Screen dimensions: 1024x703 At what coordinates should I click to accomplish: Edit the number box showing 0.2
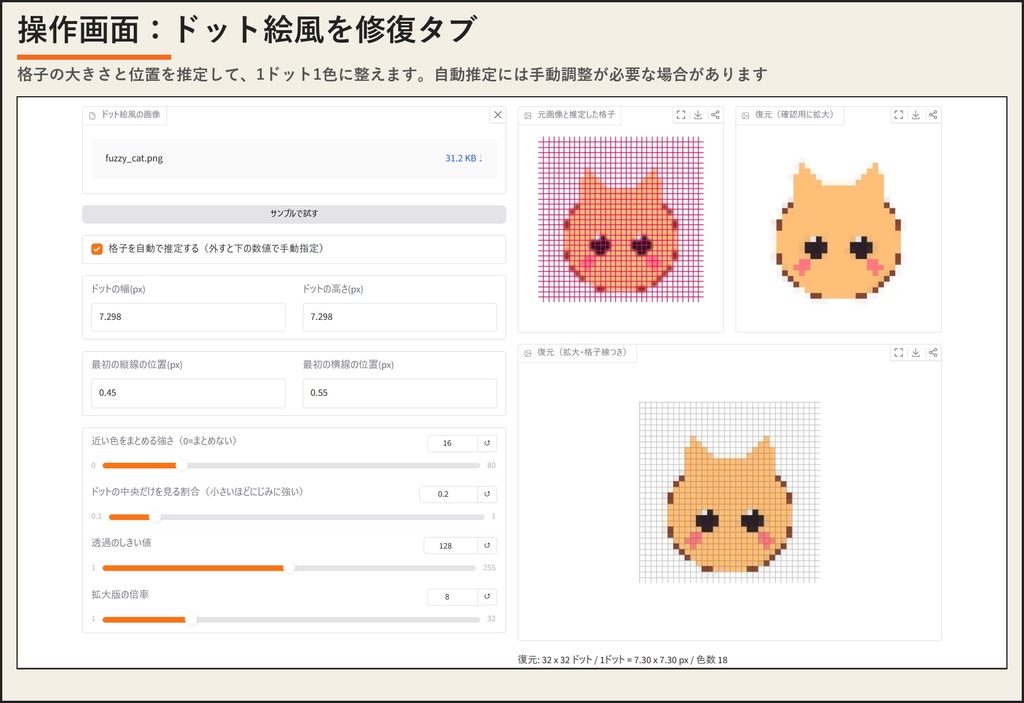pyautogui.click(x=449, y=494)
